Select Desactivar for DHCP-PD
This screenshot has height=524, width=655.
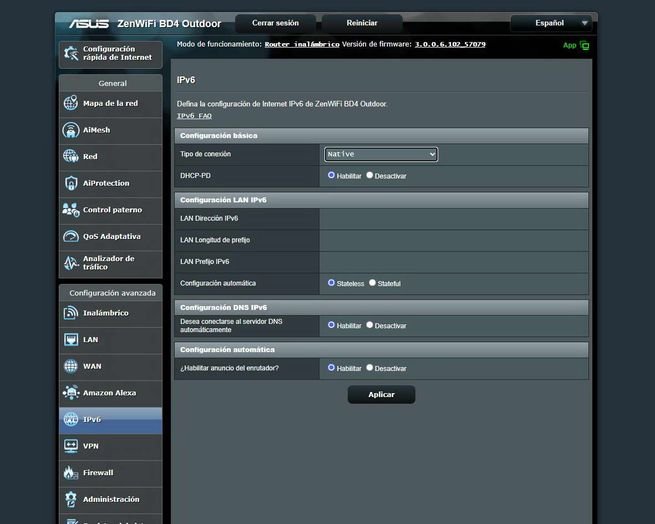tap(370, 175)
